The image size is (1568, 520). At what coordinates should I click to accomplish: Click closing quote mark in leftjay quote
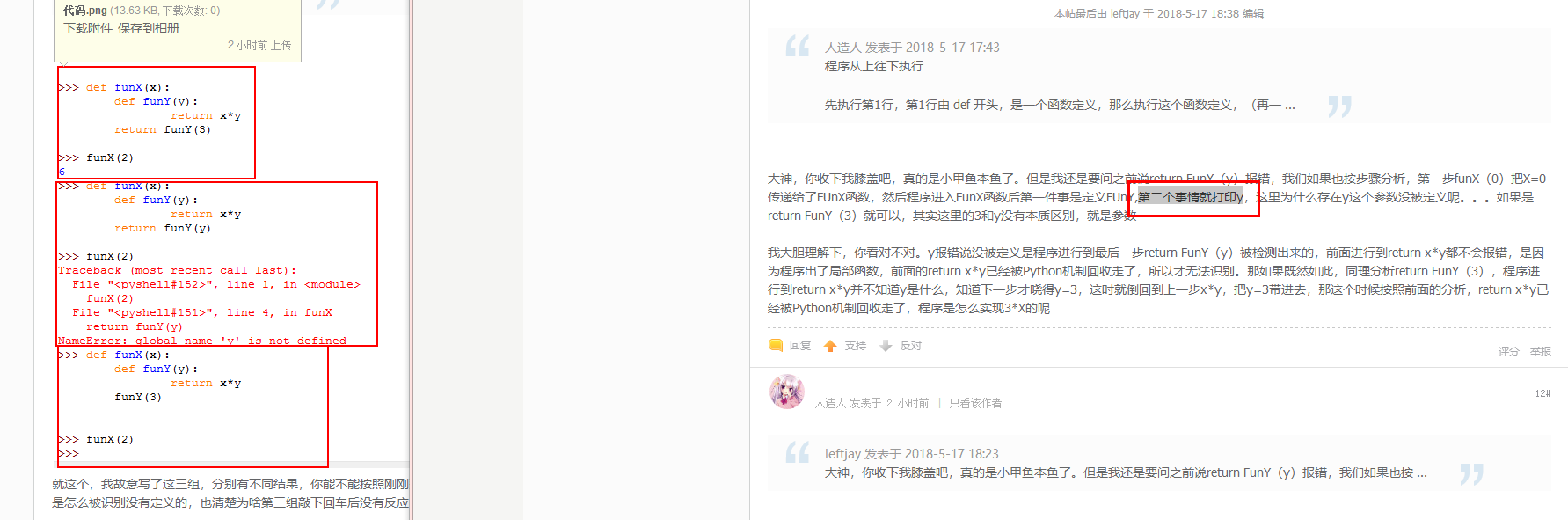point(1471,474)
